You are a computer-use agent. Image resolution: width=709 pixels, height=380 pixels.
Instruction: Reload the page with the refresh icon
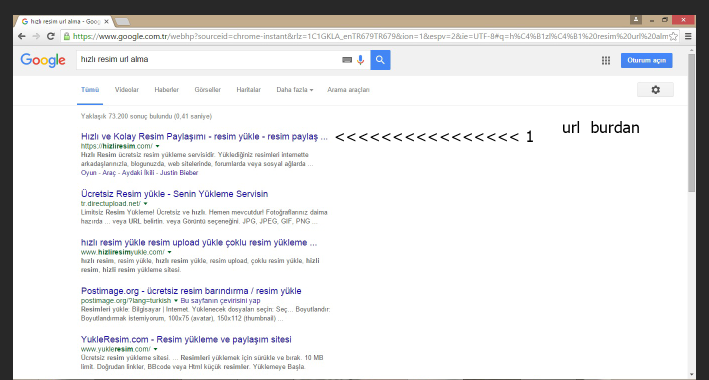(x=51, y=36)
